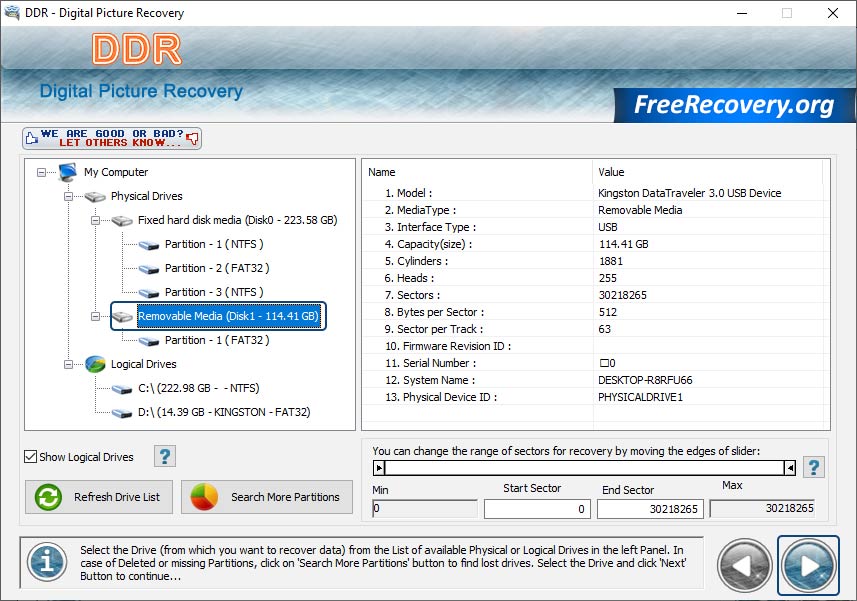Click the '7. Sectors :' row name

412,296
